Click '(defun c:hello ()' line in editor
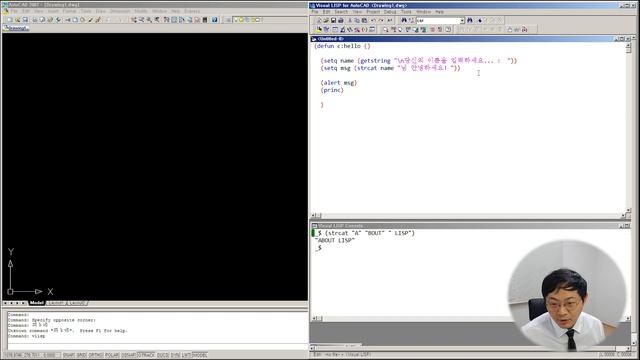The image size is (640, 360). tap(342, 46)
